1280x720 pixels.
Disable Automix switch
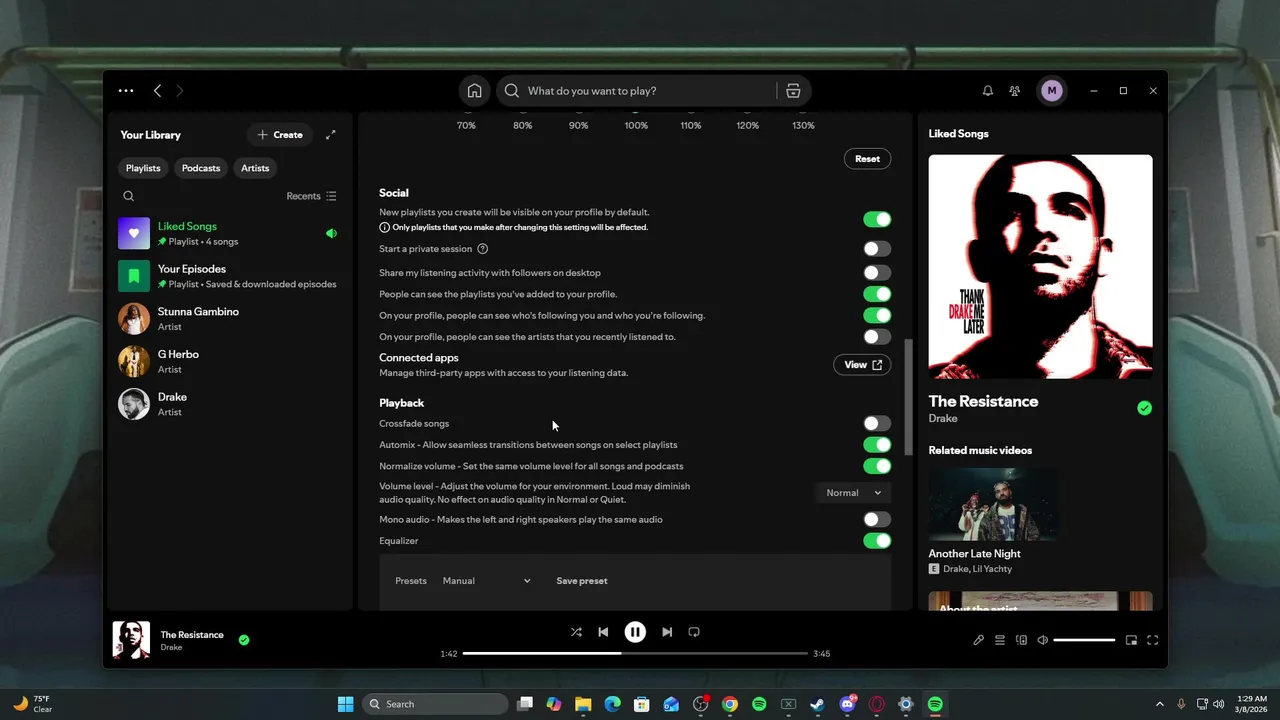coord(877,445)
